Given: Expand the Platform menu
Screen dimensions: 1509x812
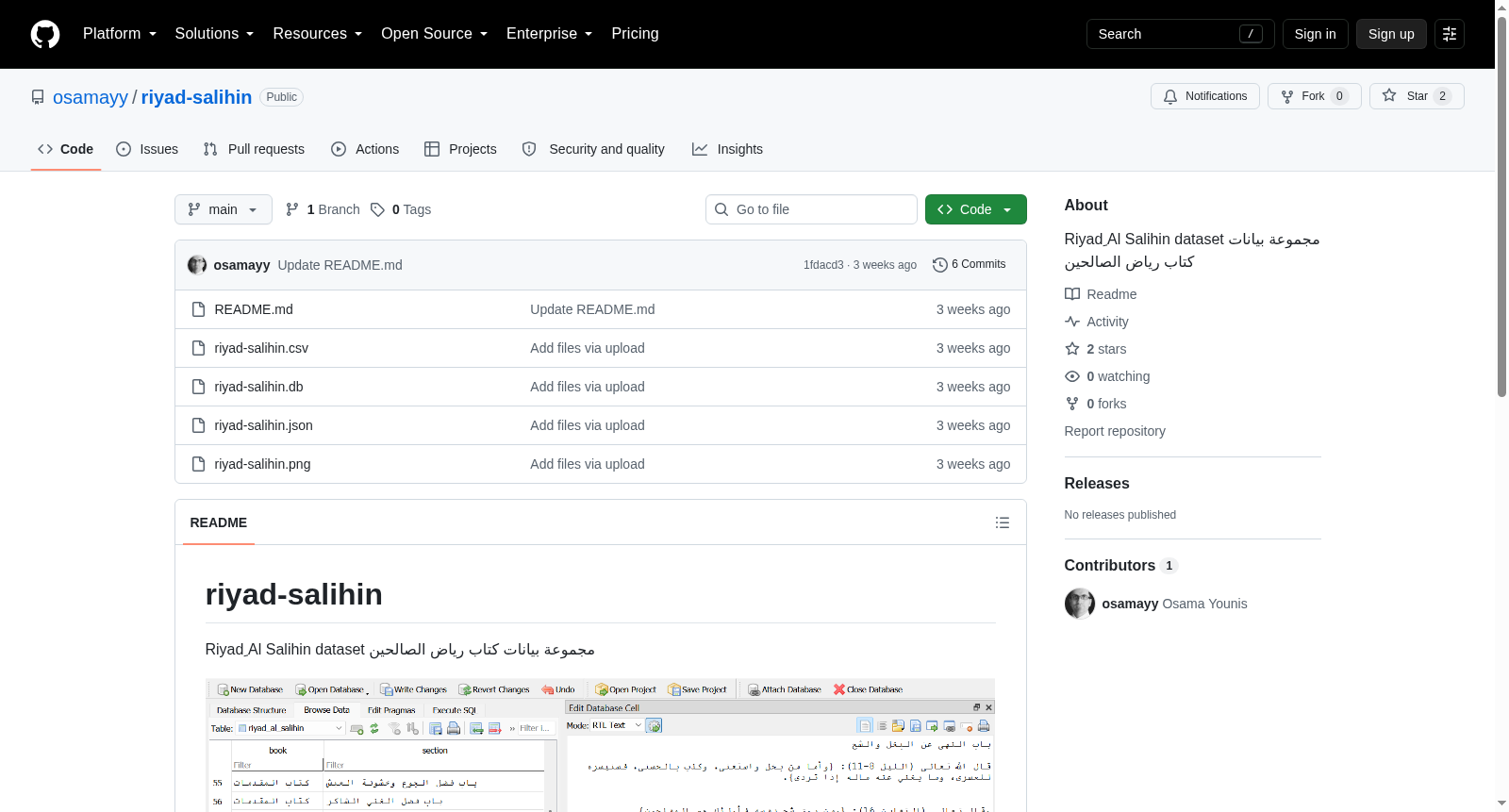Looking at the screenshot, I should click(120, 34).
